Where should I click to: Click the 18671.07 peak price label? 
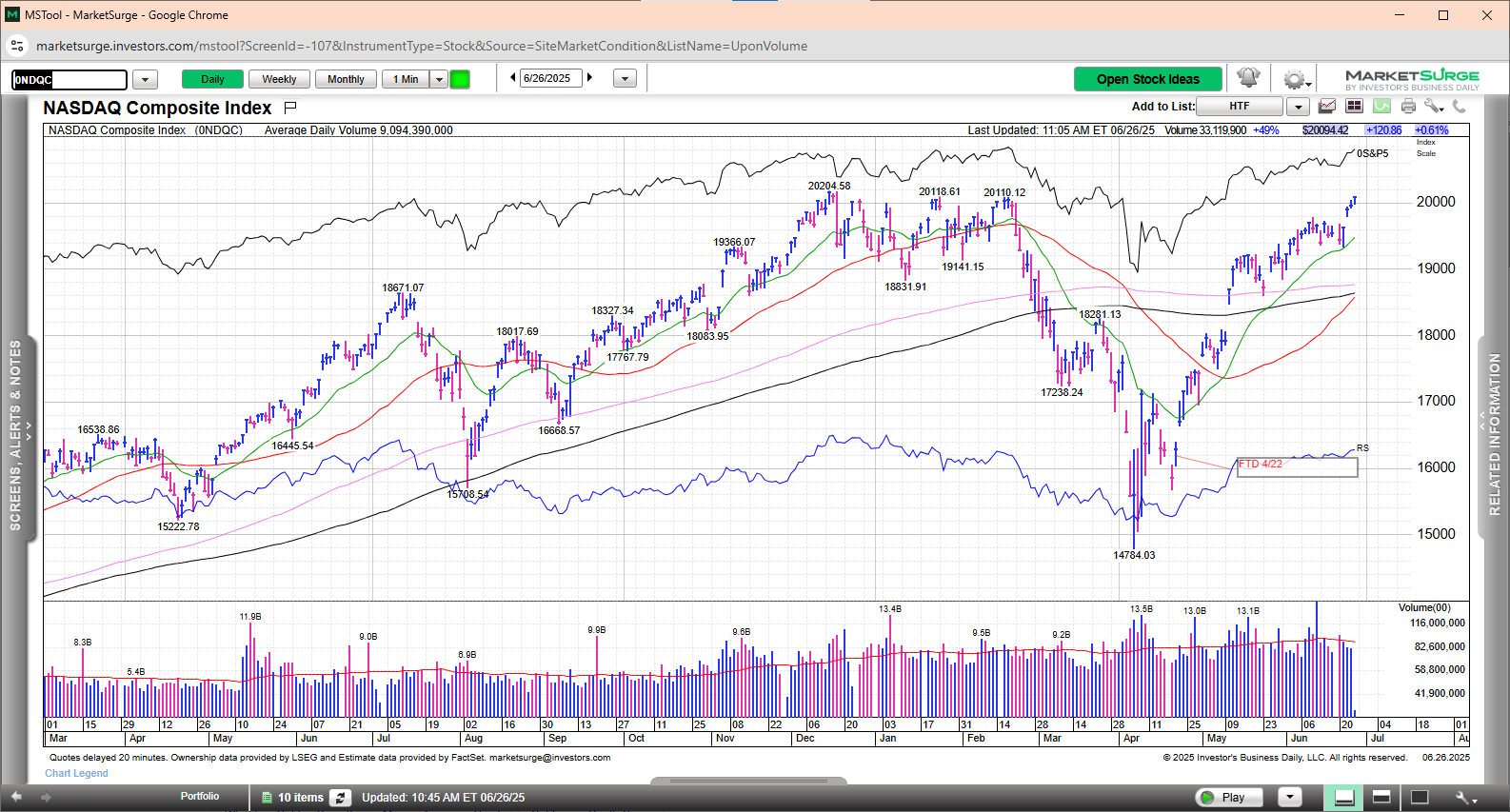pos(403,287)
